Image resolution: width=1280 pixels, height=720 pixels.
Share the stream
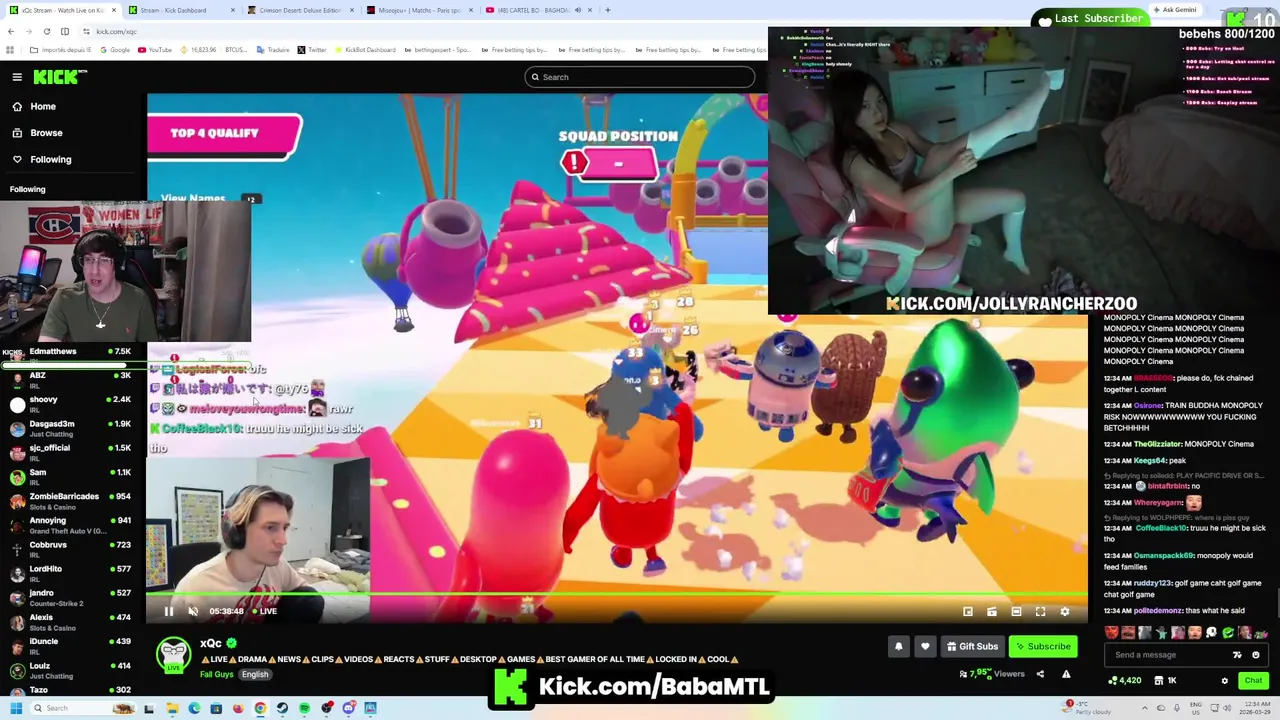1040,674
